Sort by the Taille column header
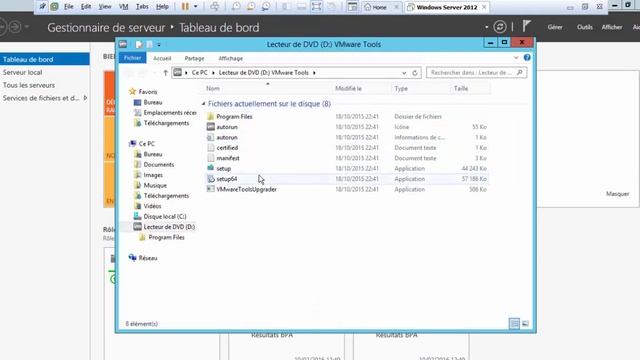This screenshot has height=360, width=640. (x=461, y=89)
